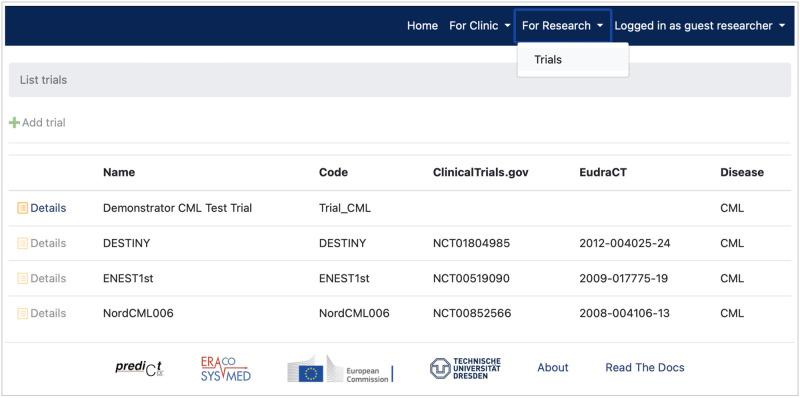
Task: Select the NordCML006 name cell
Action: coord(138,313)
